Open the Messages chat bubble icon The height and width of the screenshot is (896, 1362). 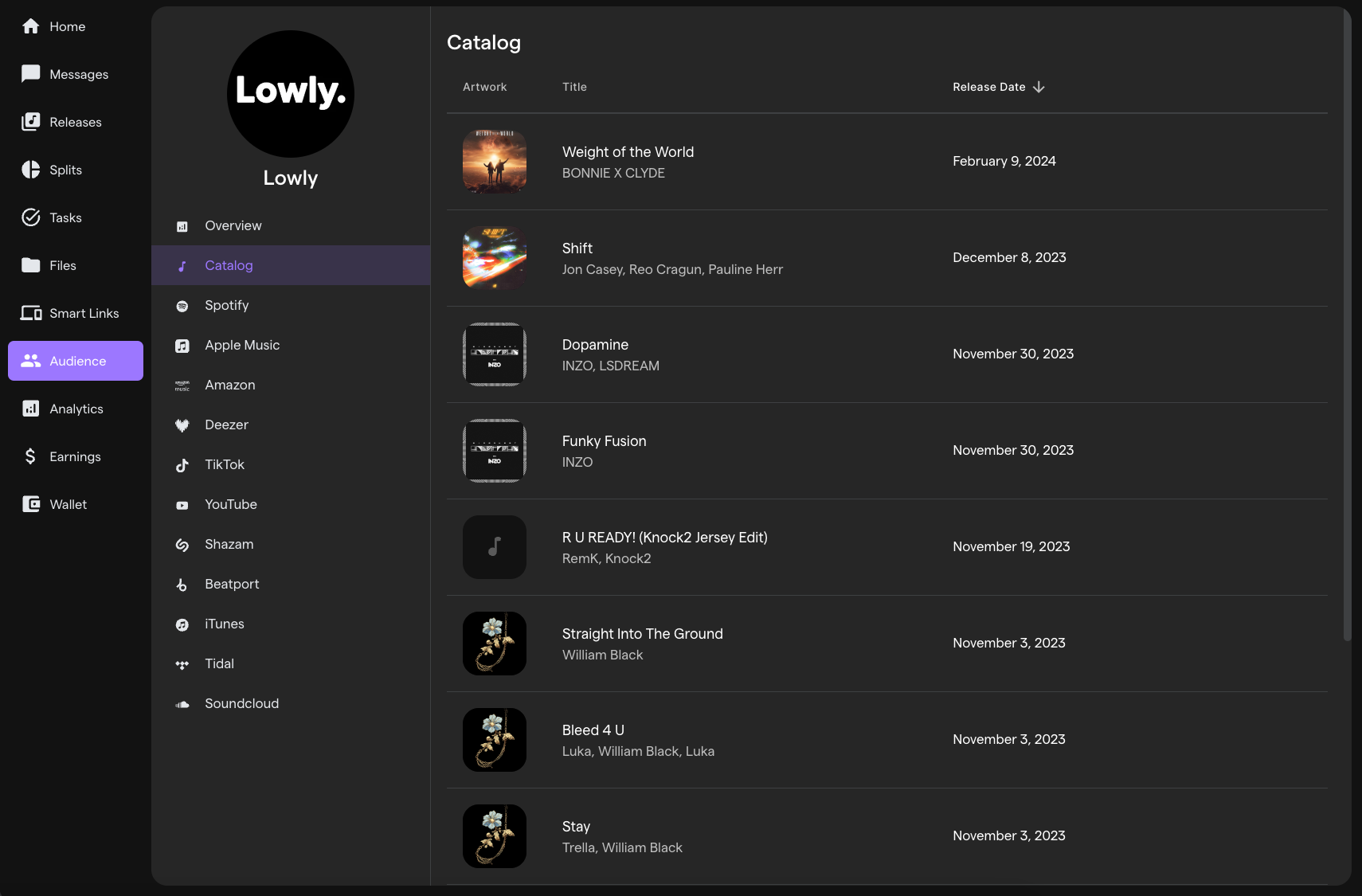pos(30,74)
